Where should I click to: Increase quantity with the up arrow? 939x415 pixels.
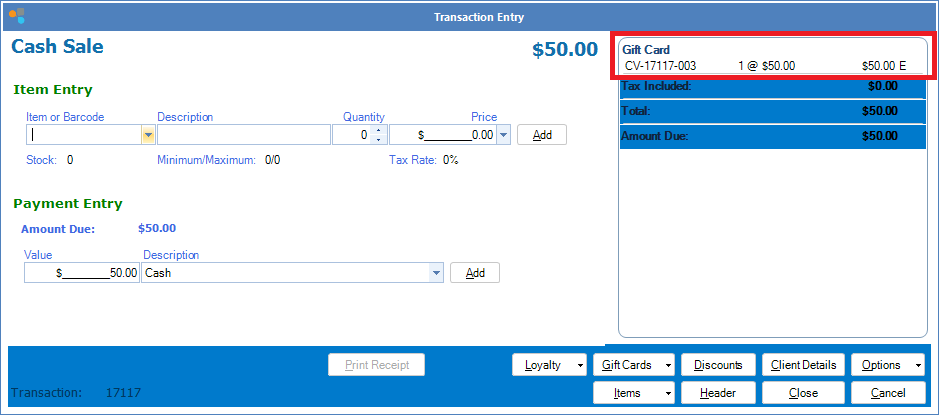pos(377,130)
